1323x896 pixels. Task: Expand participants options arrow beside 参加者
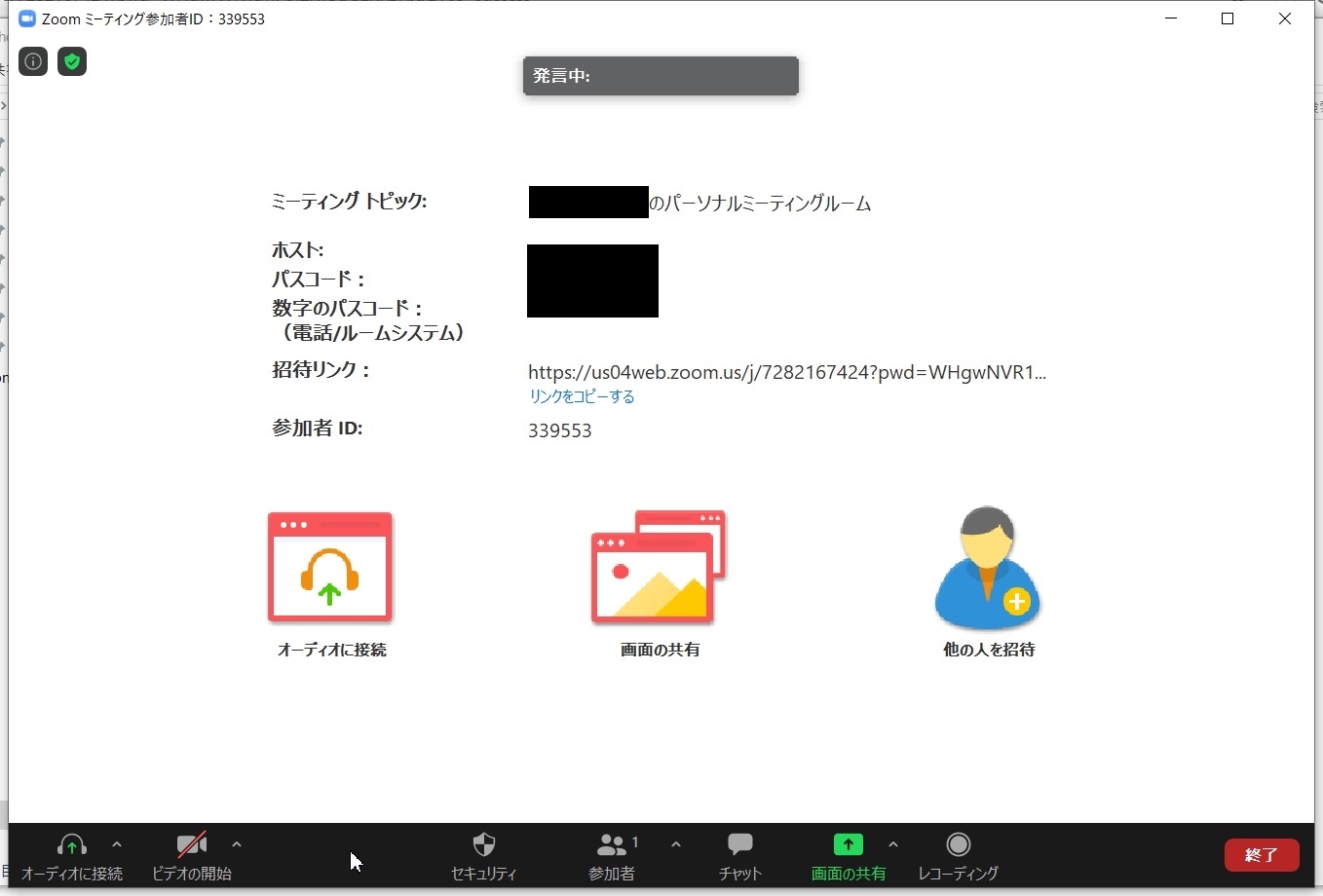[676, 844]
